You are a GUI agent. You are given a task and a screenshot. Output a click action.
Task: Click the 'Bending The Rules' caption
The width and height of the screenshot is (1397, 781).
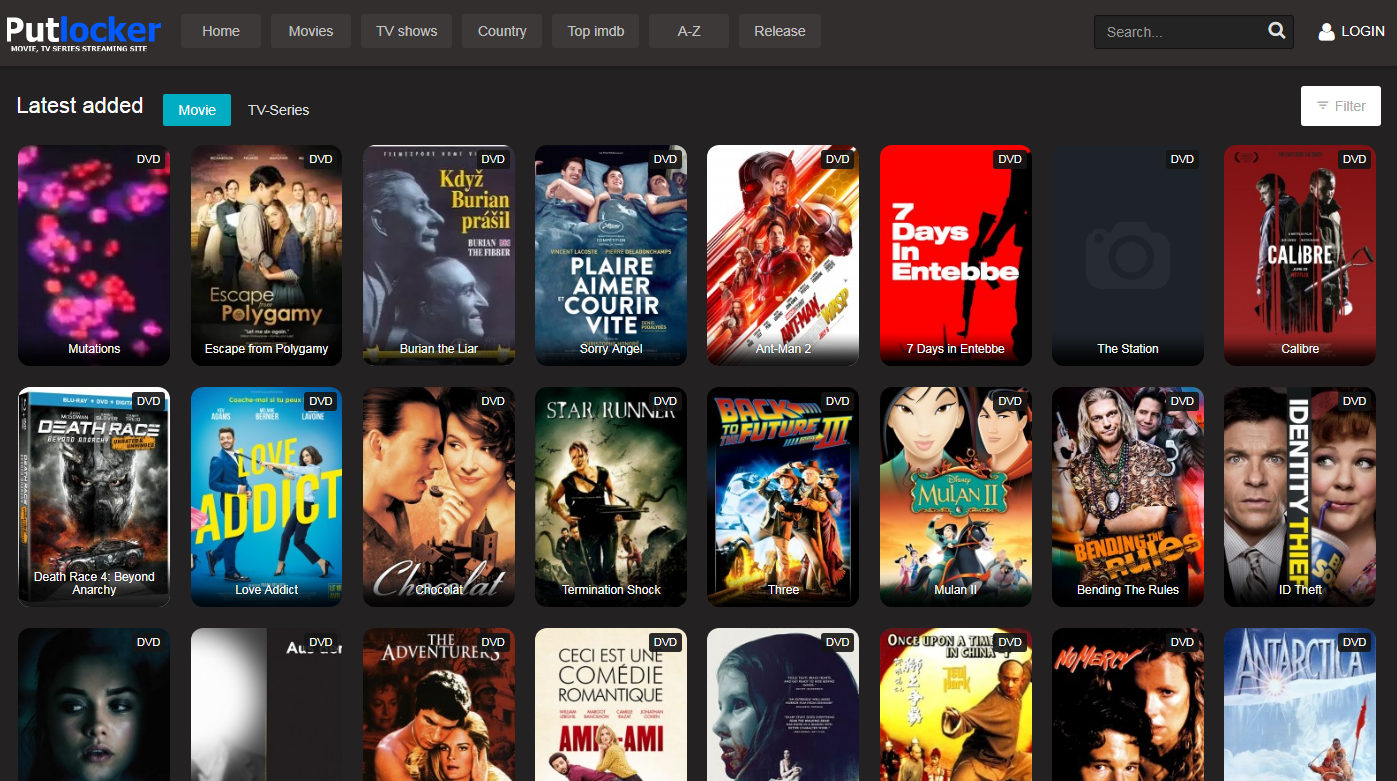coord(1128,590)
